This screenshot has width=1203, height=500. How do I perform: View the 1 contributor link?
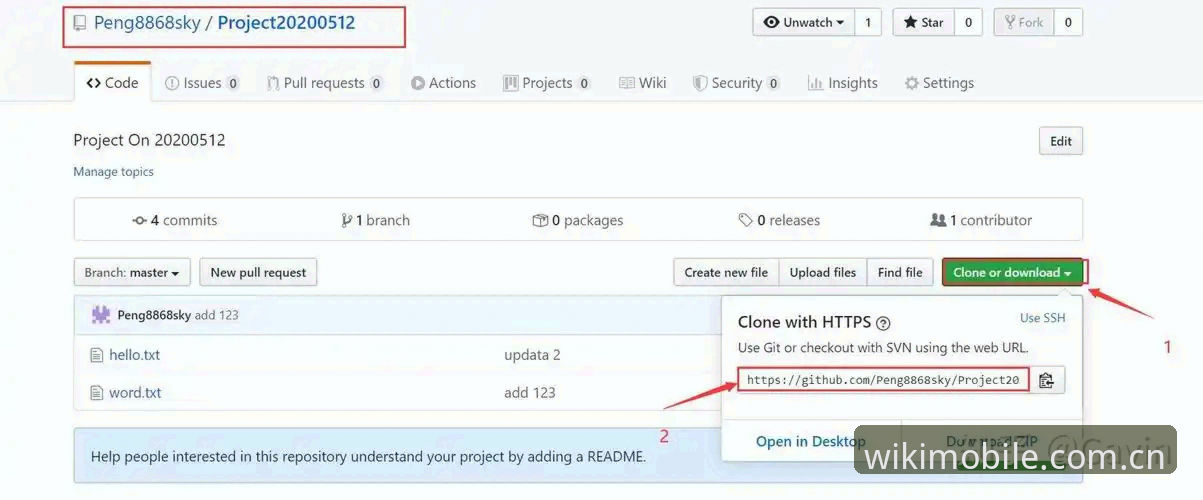point(981,220)
